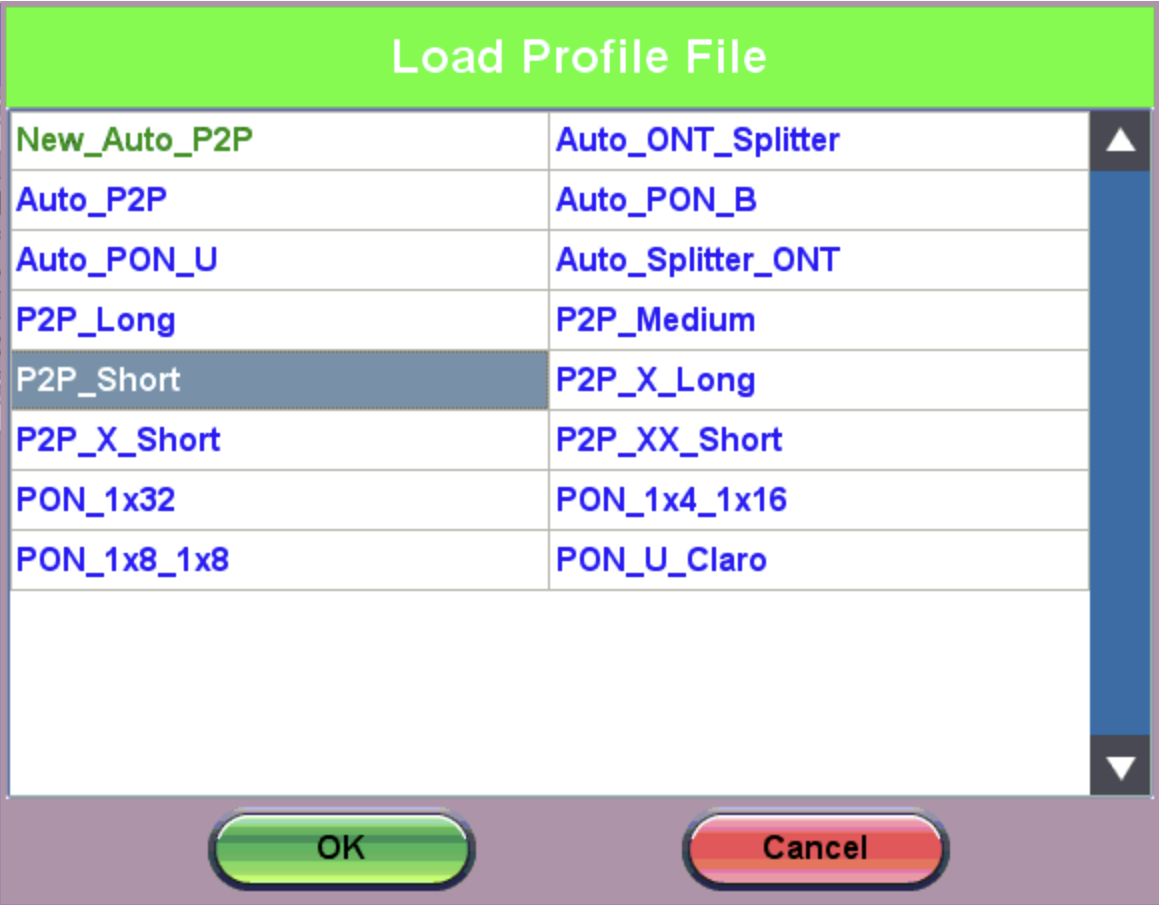Image resolution: width=1159 pixels, height=905 pixels.
Task: Select the P2P_Long profile
Action: (96, 320)
